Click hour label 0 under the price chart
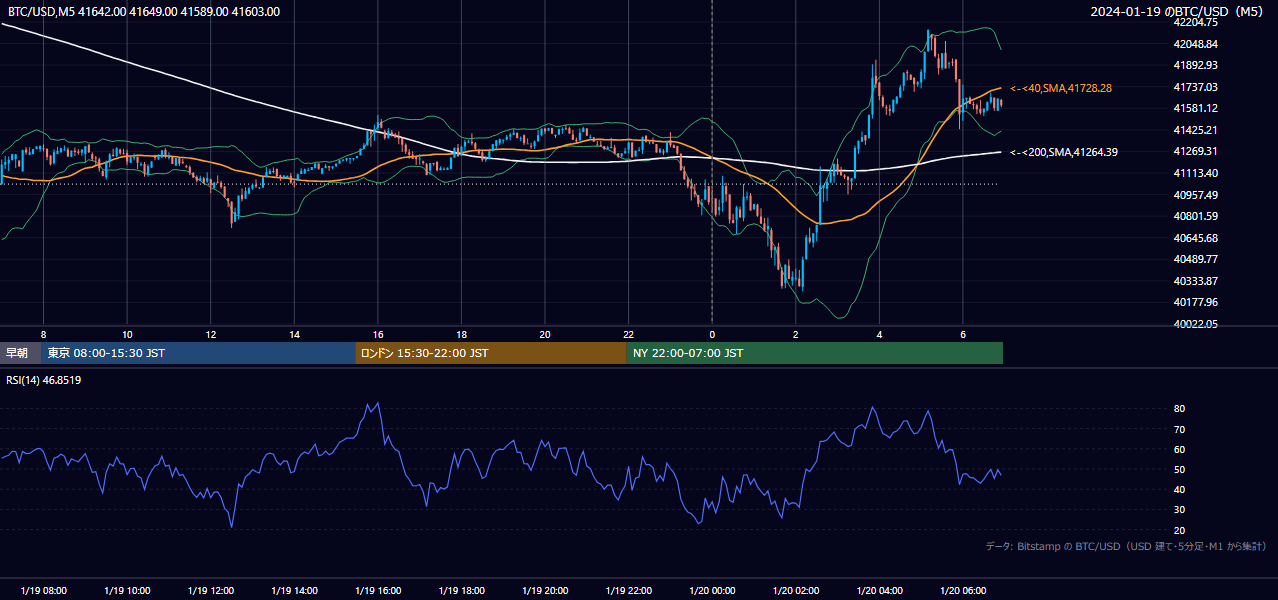The height and width of the screenshot is (600, 1278). (x=712, y=334)
